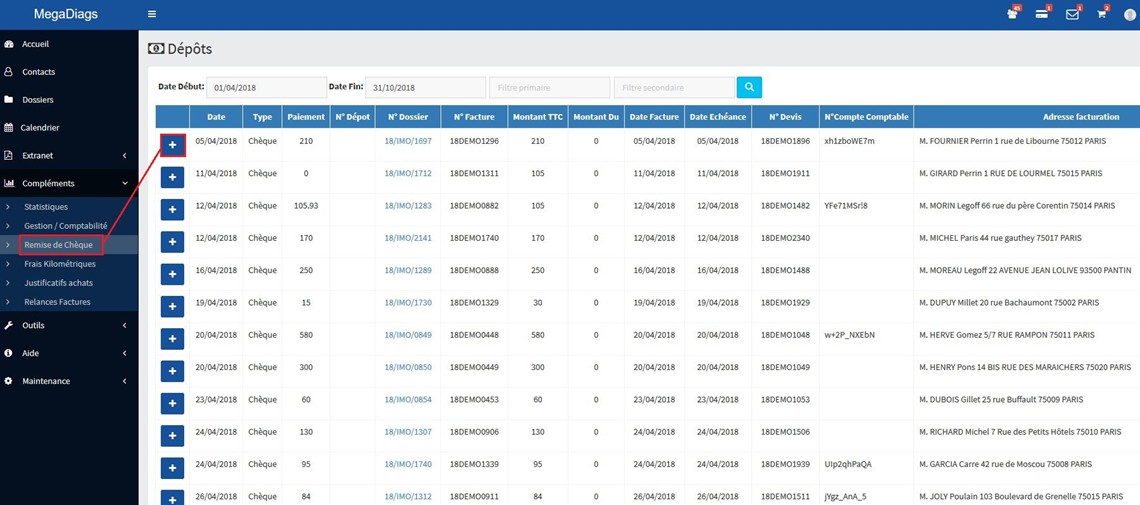
Task: Open the credit card notification icon
Action: (x=1041, y=15)
